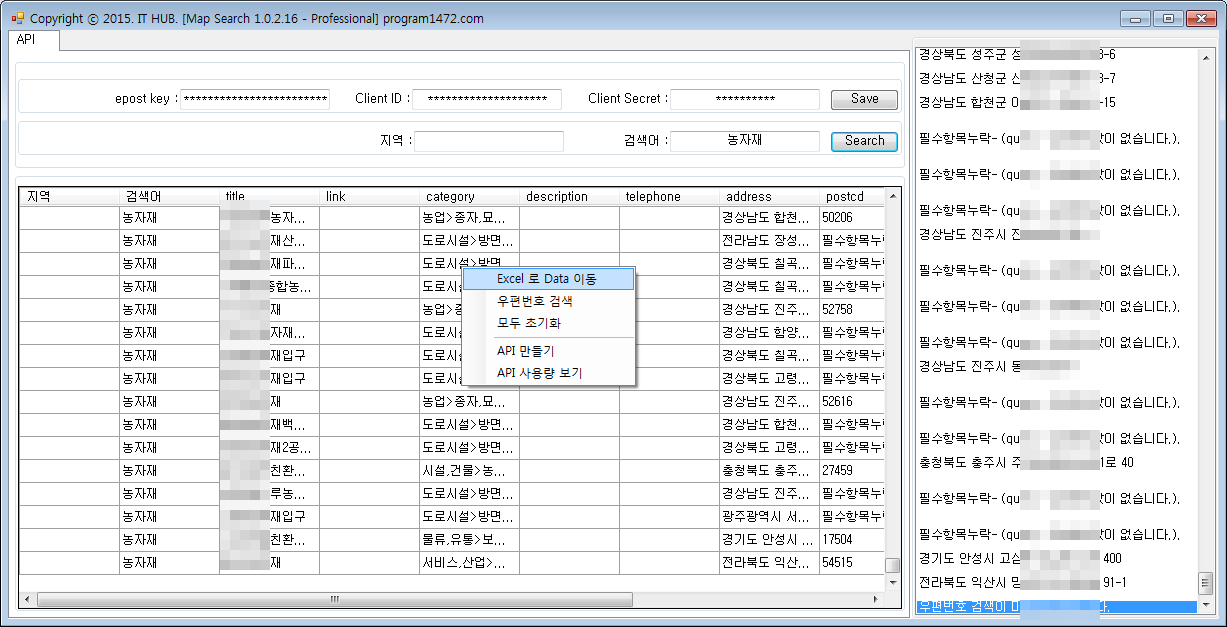Click the 검색어 field containing 농자재
This screenshot has width=1227, height=627.
(x=745, y=141)
